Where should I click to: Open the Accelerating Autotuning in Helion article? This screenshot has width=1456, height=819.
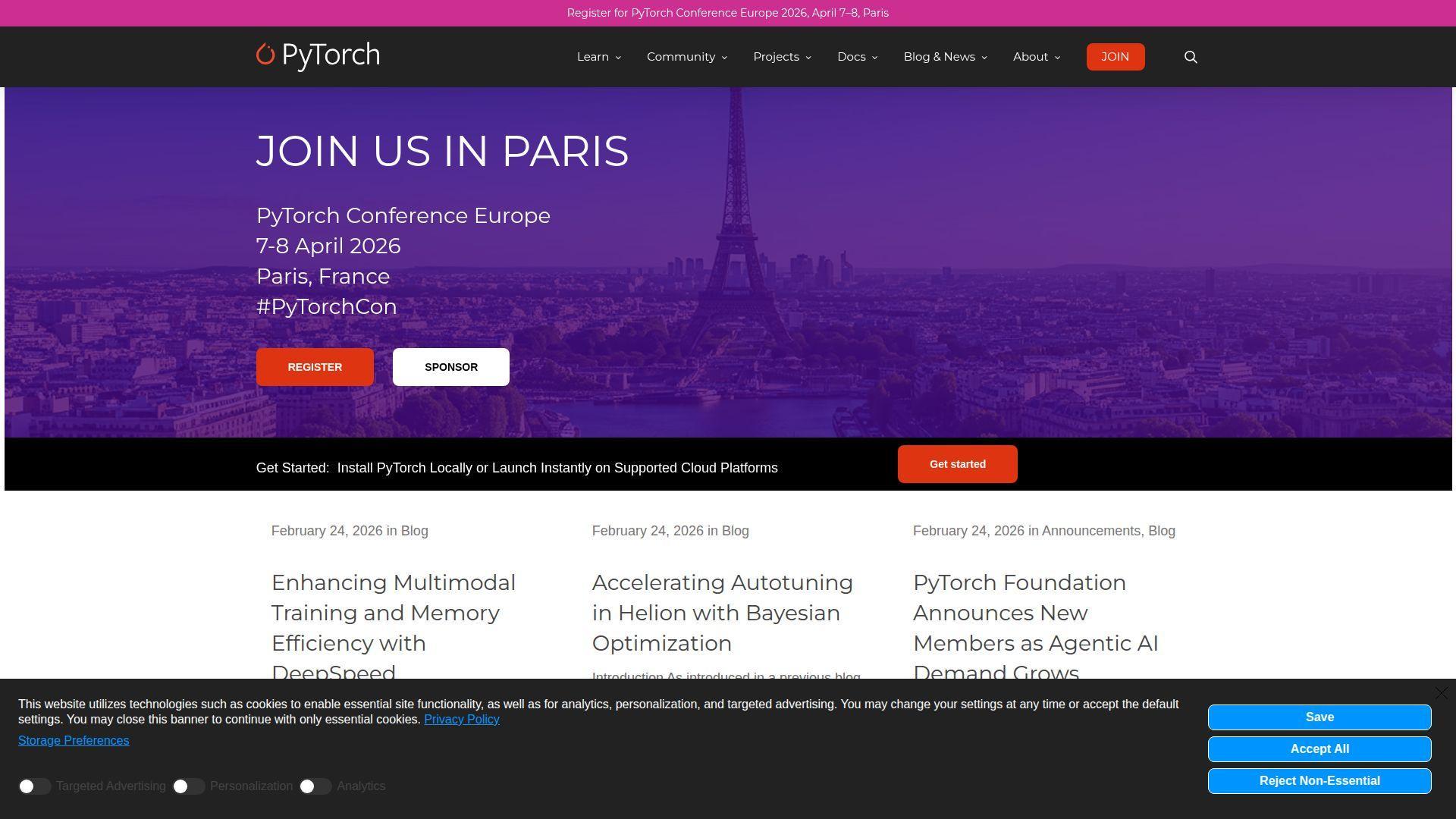pos(722,613)
